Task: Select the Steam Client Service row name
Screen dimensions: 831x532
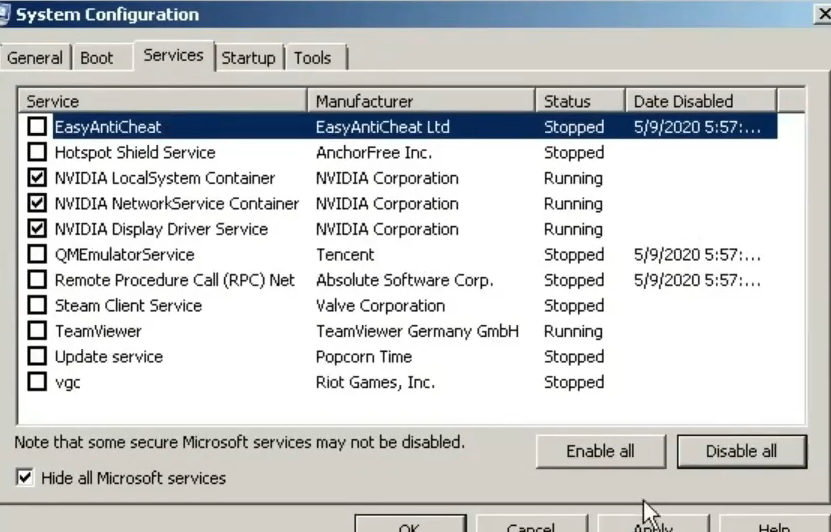Action: point(128,305)
